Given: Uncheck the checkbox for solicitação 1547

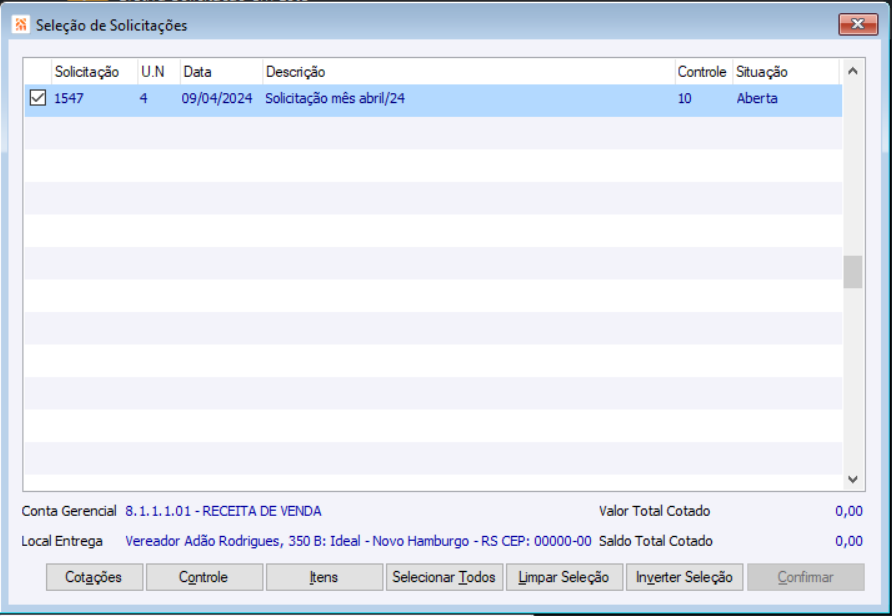Looking at the screenshot, I should [38, 98].
